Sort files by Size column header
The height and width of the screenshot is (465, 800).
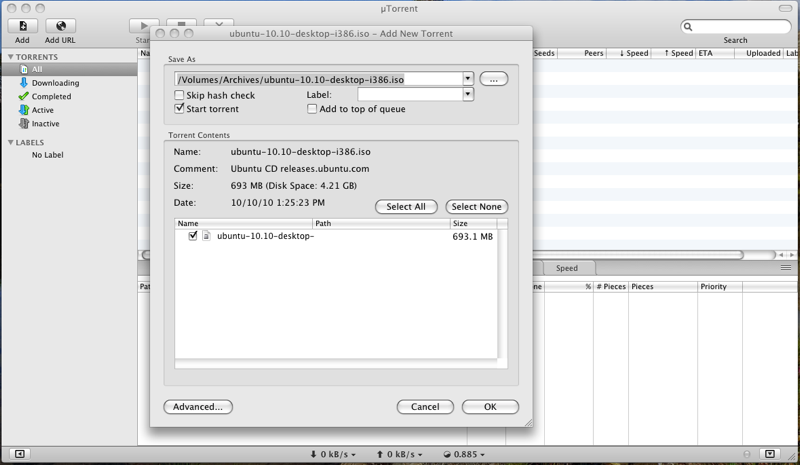pyautogui.click(x=473, y=224)
